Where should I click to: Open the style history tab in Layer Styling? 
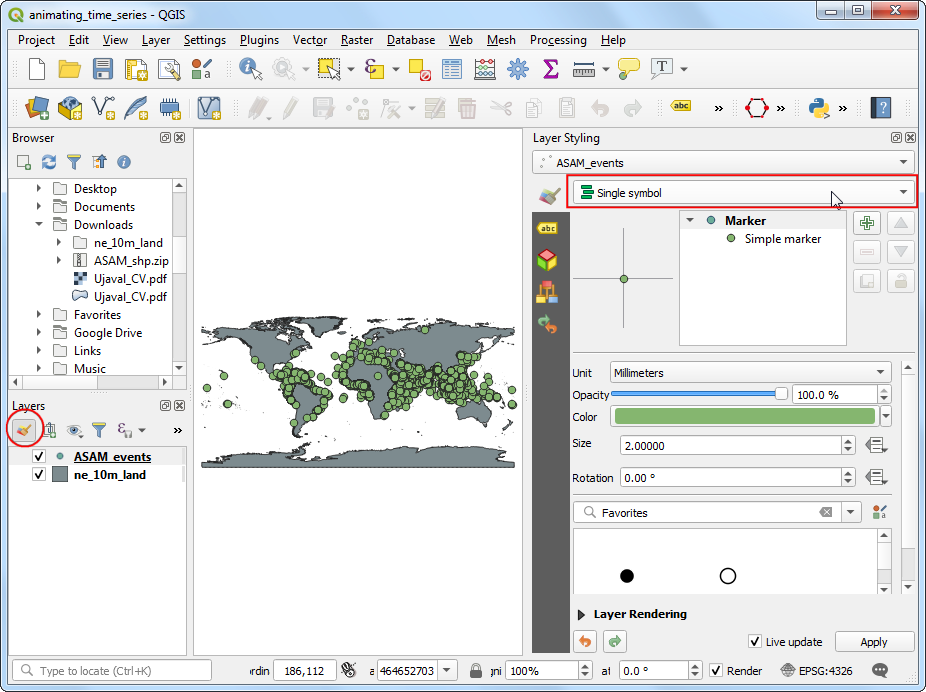pyautogui.click(x=547, y=318)
